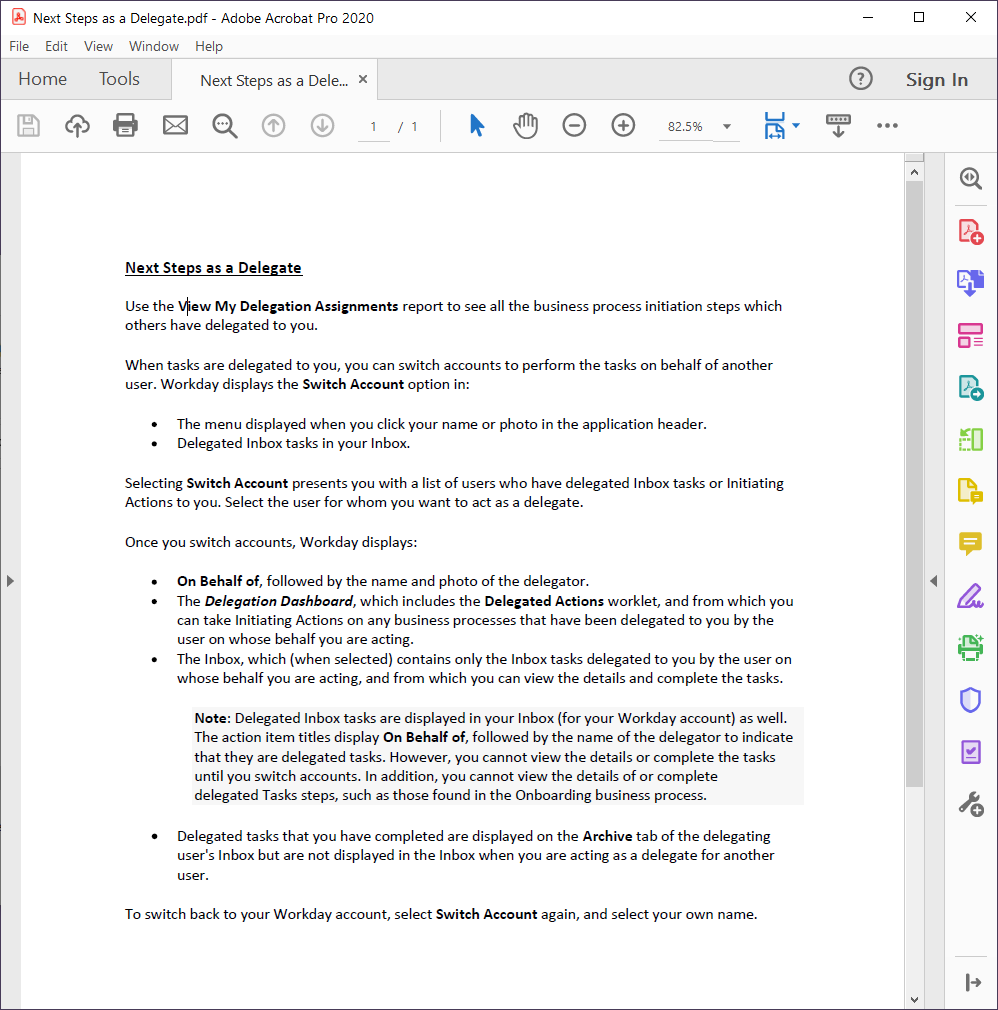Viewport: 998px width, 1010px height.
Task: Go to next page arrow
Action: coord(322,126)
